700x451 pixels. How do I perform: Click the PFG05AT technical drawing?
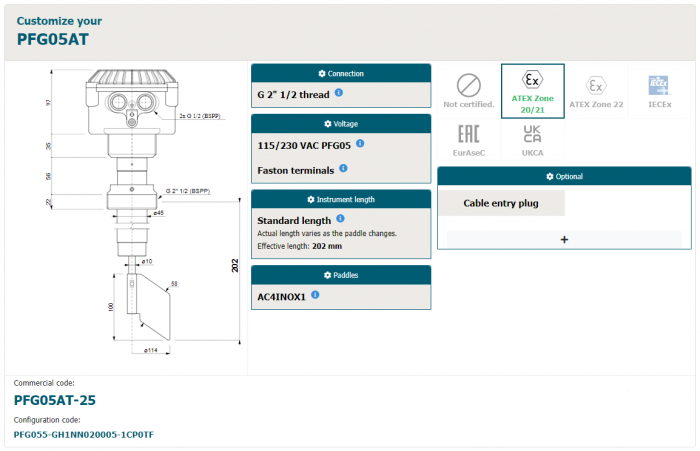(130, 215)
